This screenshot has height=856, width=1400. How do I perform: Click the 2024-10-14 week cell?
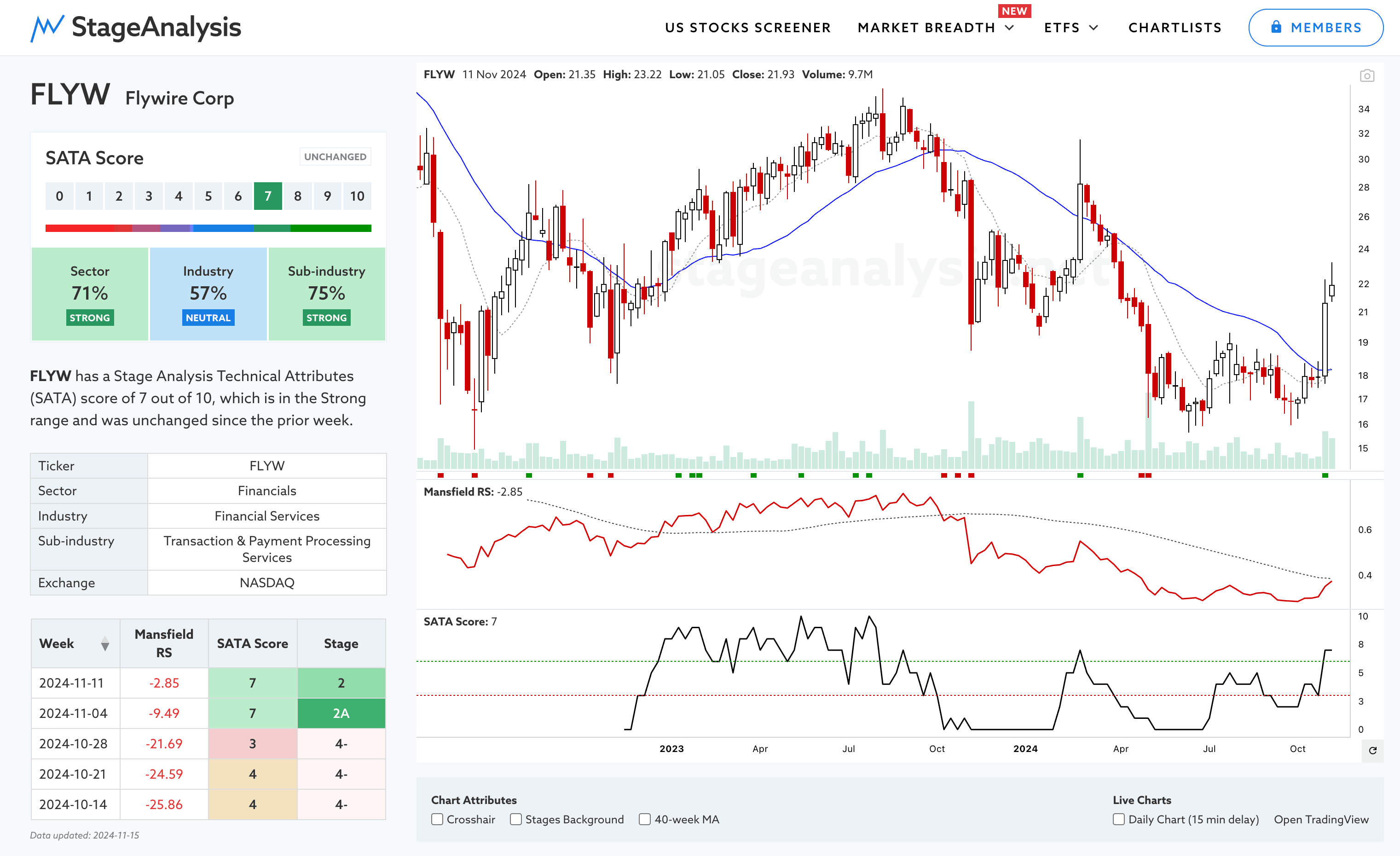pos(75,804)
